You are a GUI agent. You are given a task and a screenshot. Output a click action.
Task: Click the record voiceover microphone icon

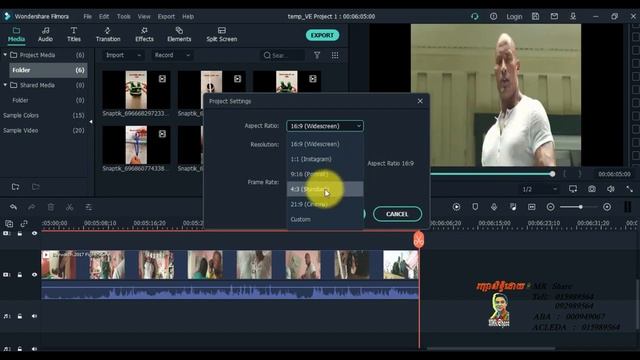[494, 207]
